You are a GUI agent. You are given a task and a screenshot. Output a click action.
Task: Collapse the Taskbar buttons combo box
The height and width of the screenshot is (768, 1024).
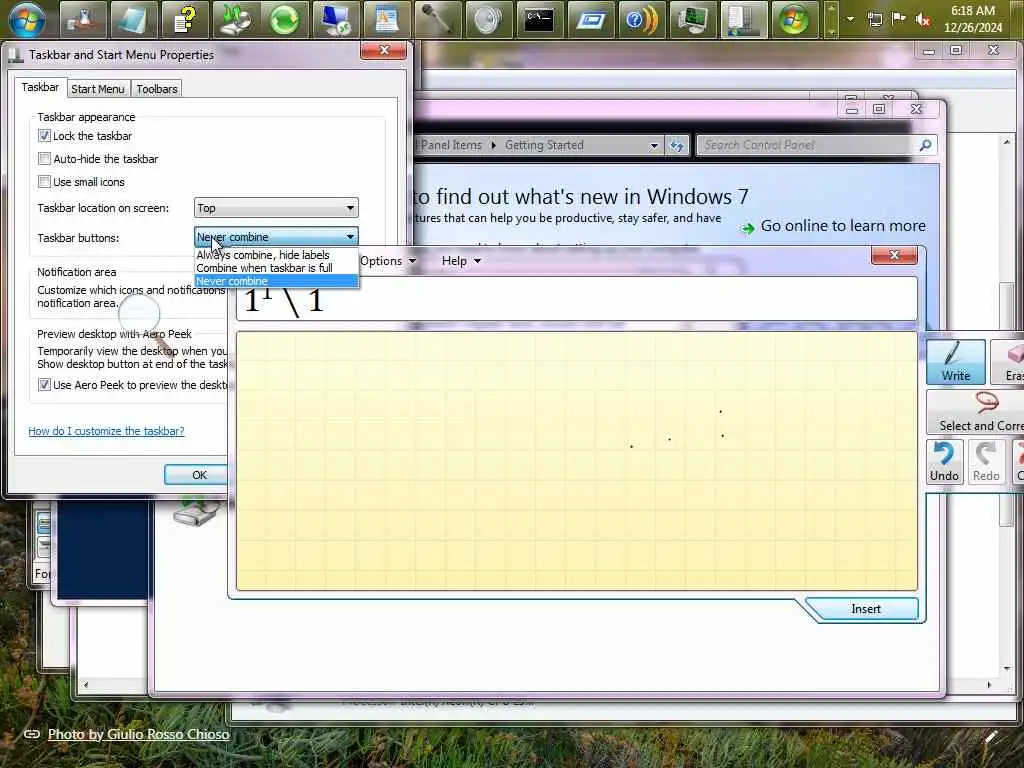point(276,236)
